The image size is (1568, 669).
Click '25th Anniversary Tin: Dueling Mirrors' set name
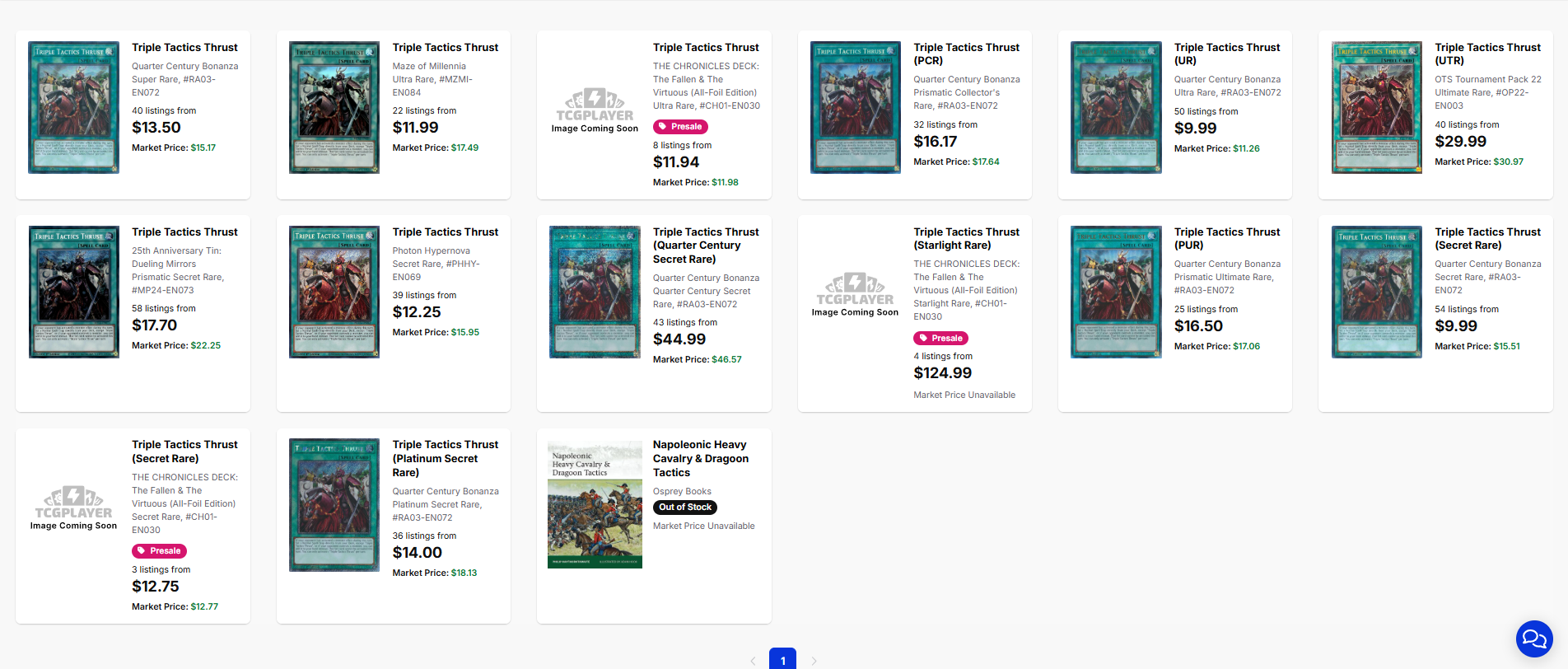(176, 258)
